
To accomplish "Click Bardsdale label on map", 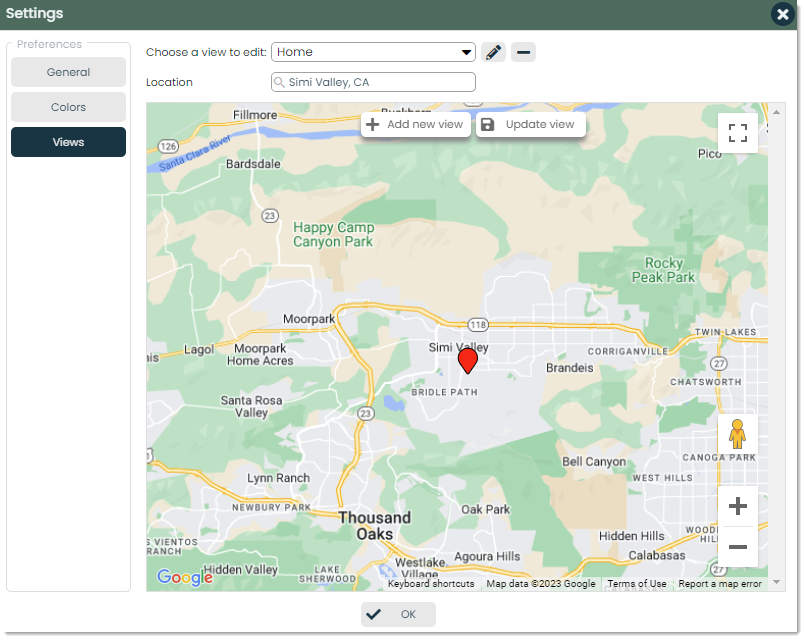I will click(253, 164).
